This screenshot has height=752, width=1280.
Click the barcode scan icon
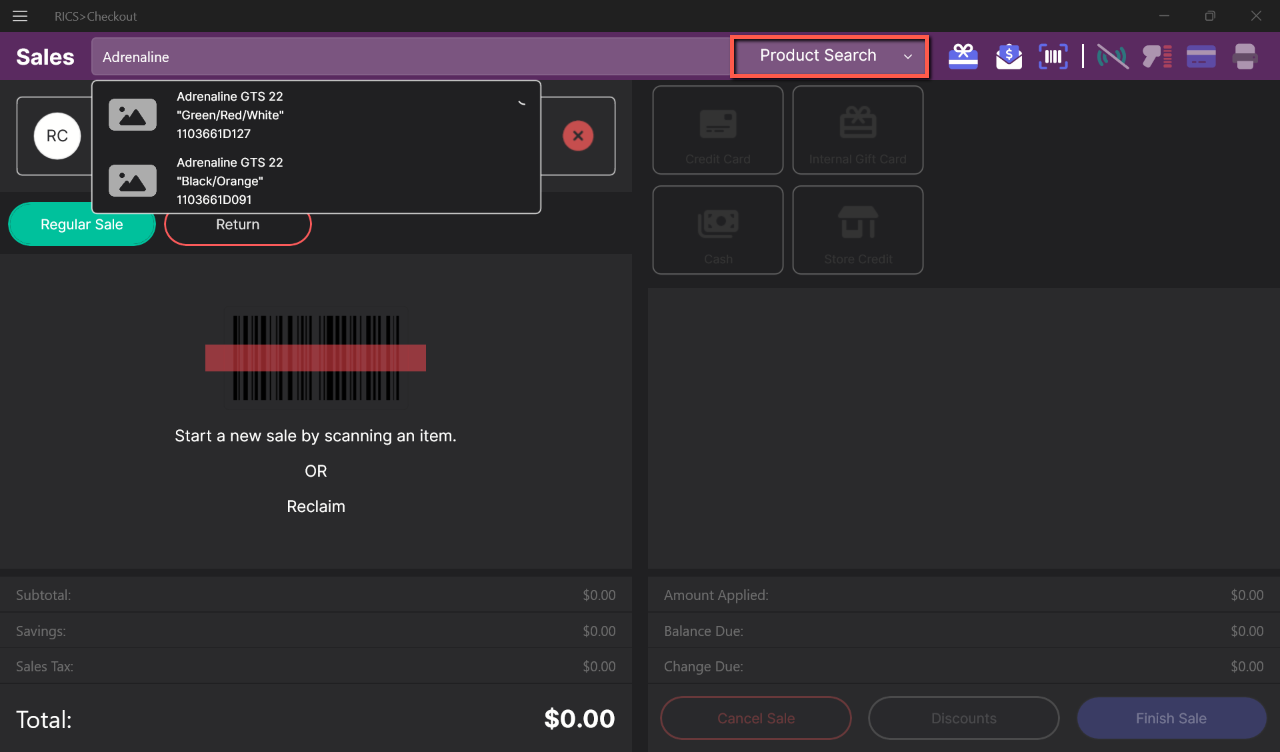point(1053,56)
